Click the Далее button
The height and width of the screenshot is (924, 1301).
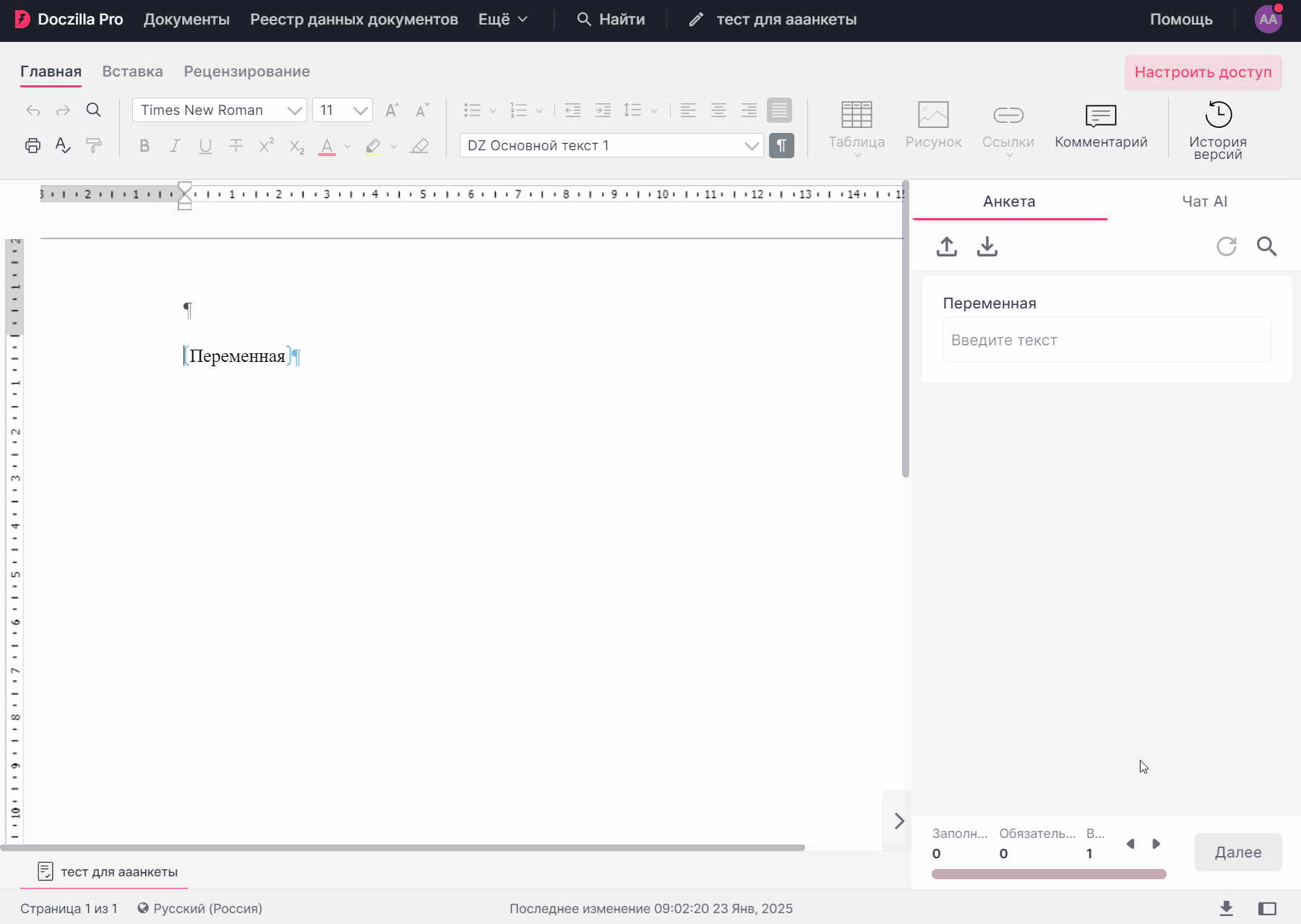[1237, 852]
